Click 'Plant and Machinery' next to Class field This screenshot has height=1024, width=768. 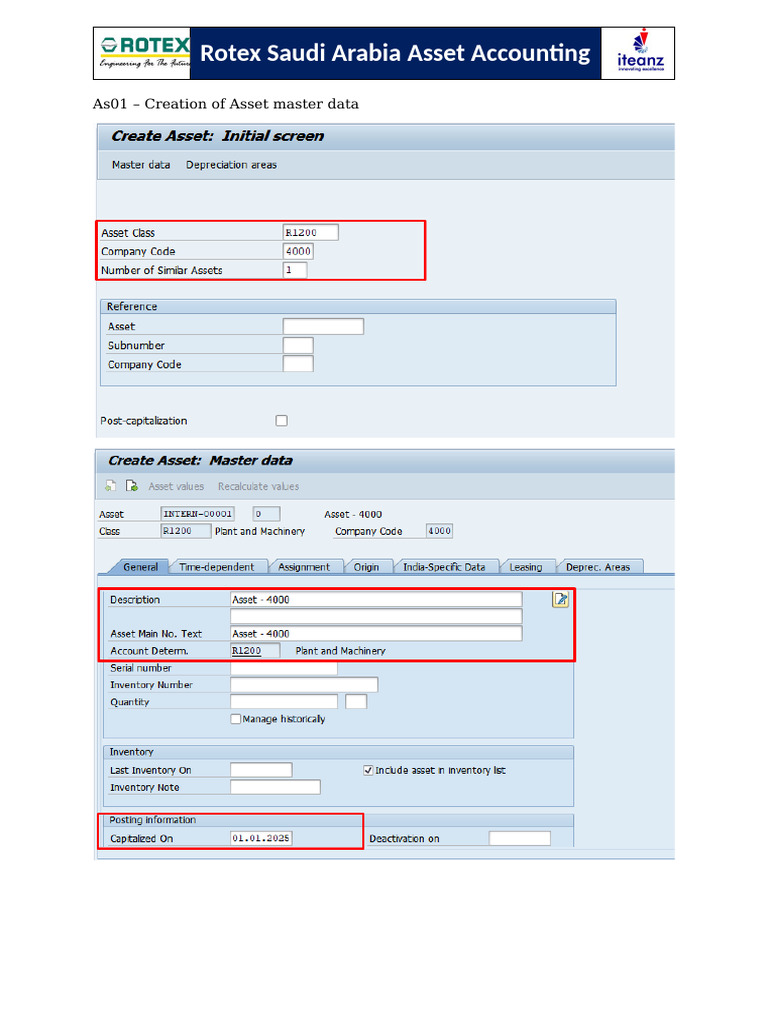coord(260,532)
